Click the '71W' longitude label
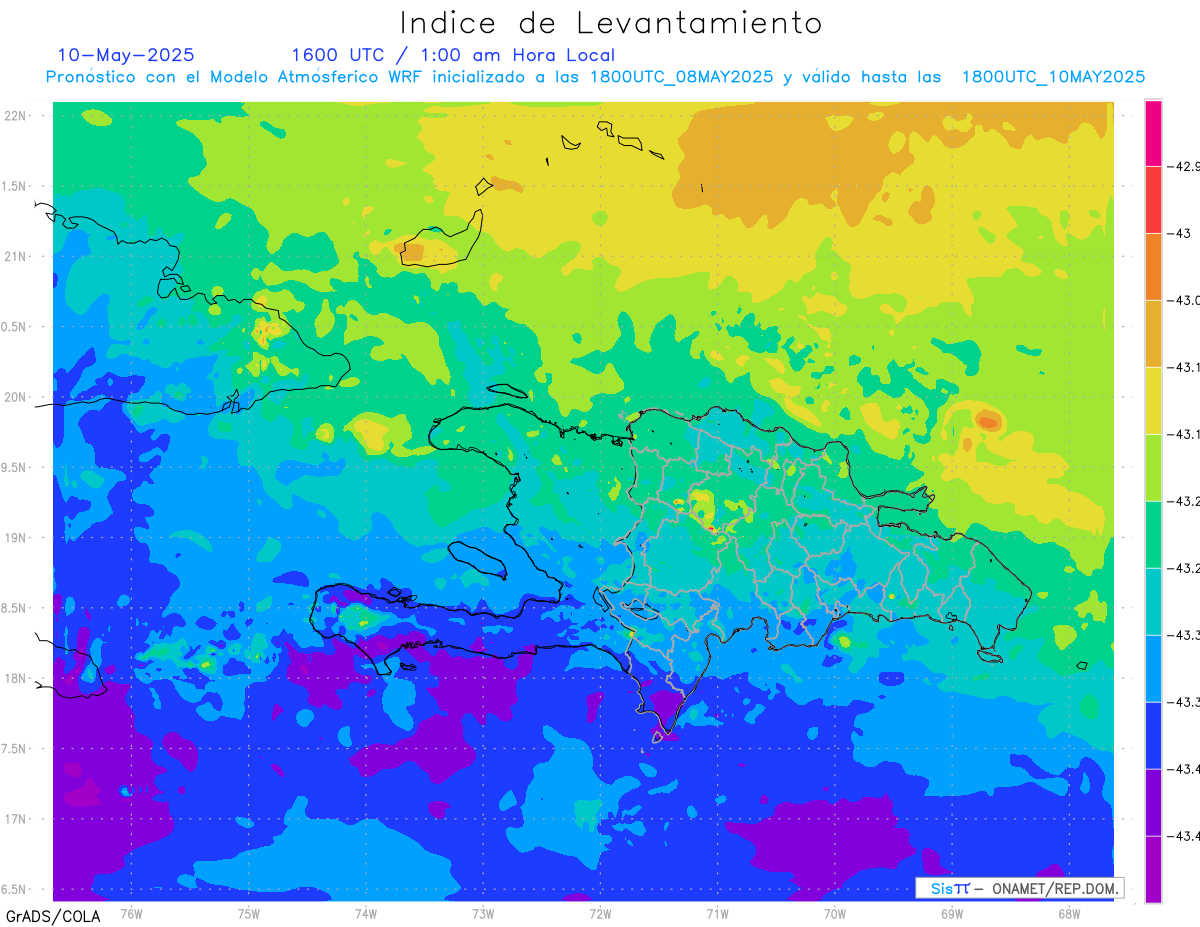Viewport: 1200px width, 927px height. [717, 913]
